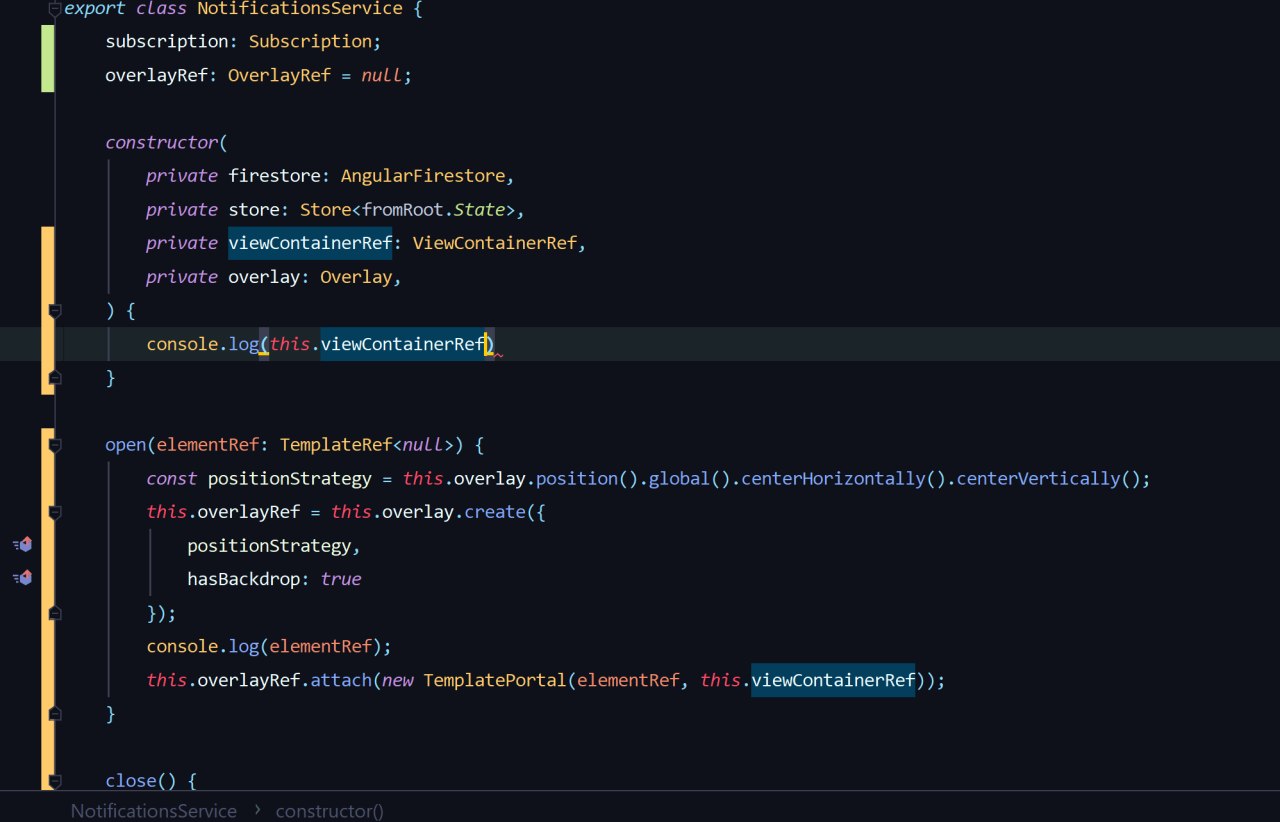Click 'attach' method call
The width and height of the screenshot is (1280, 822).
tap(341, 680)
